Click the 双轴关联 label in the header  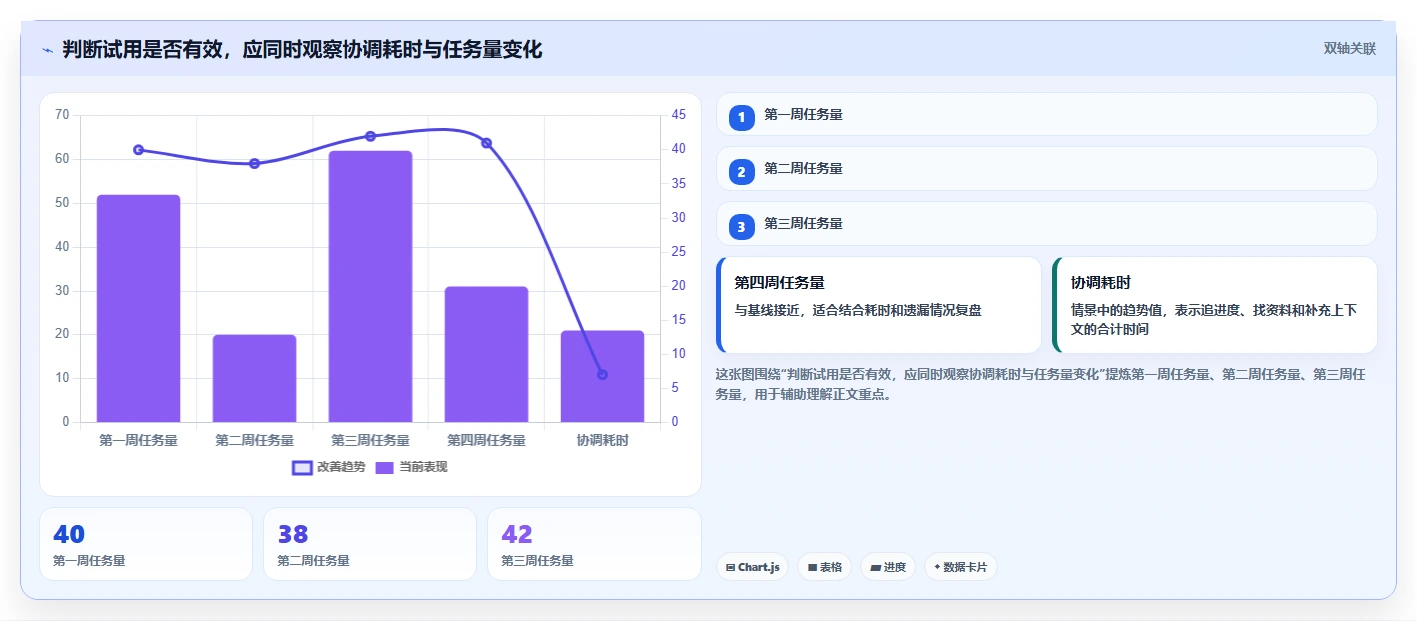1349,49
